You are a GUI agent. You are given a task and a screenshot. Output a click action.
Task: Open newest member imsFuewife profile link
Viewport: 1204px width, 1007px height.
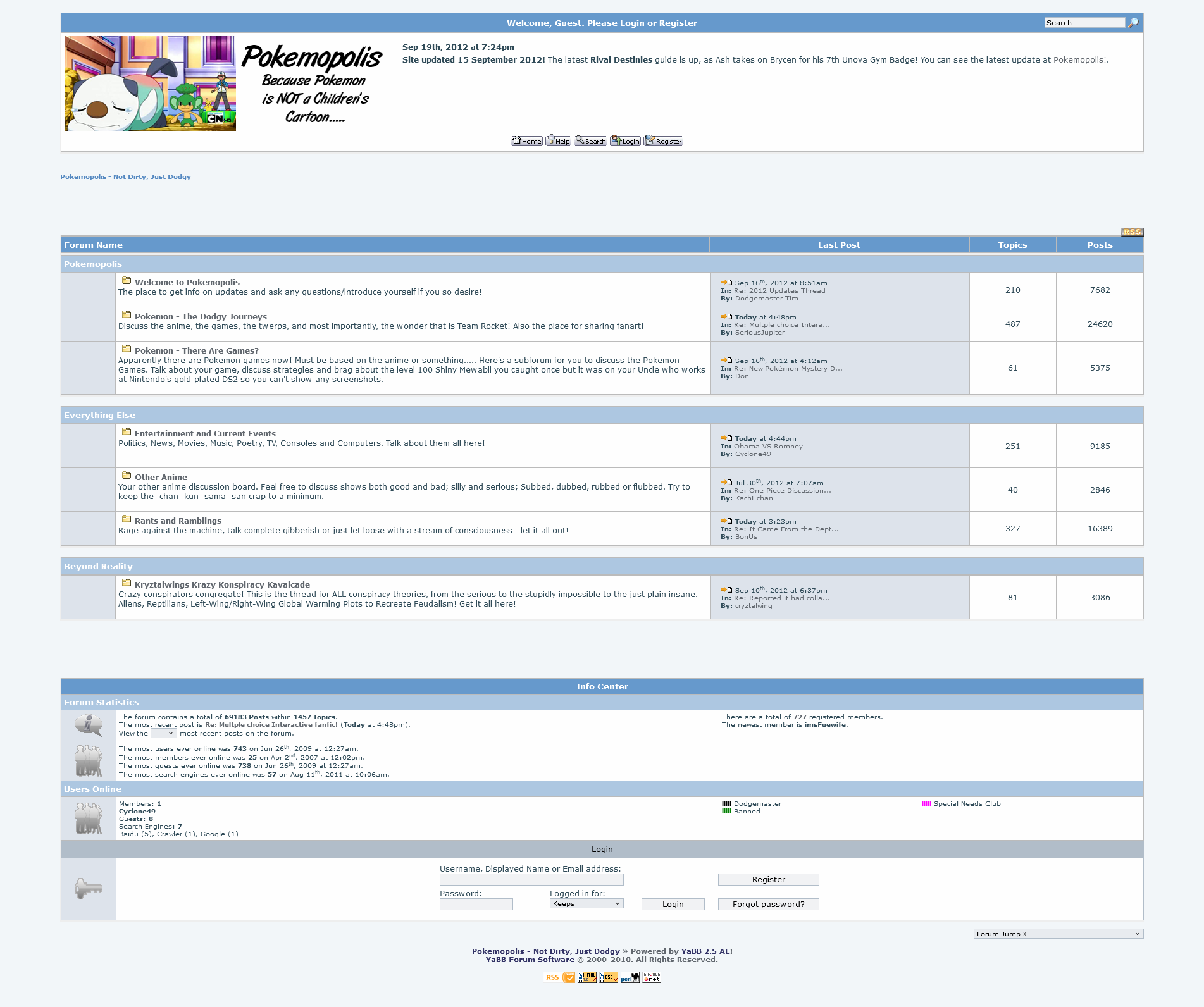pos(825,725)
